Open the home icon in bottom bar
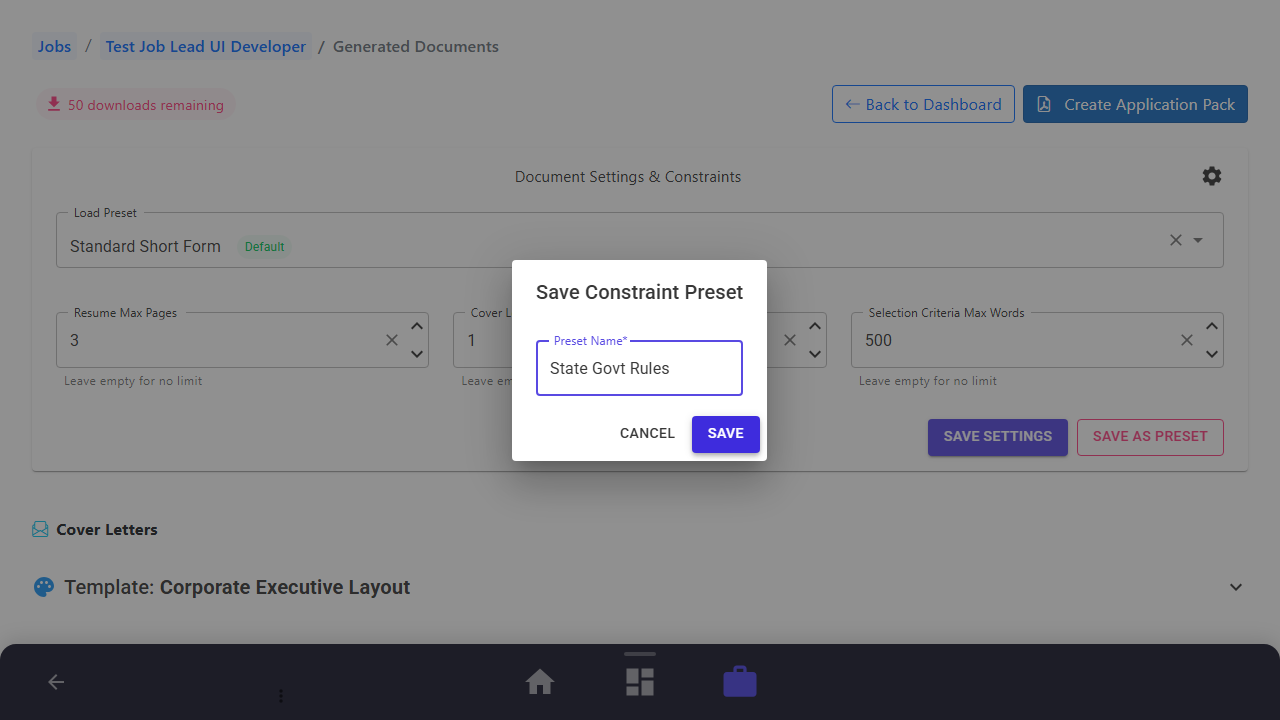This screenshot has width=1280, height=720. [540, 682]
